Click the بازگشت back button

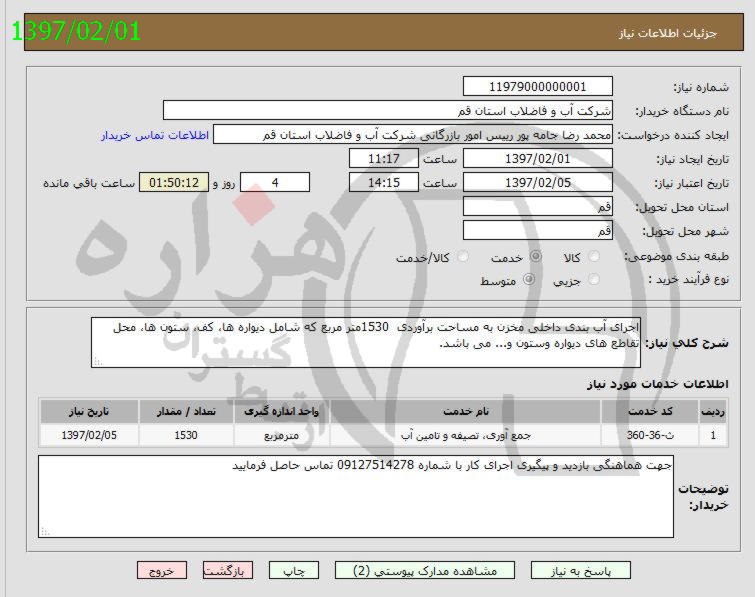click(228, 571)
